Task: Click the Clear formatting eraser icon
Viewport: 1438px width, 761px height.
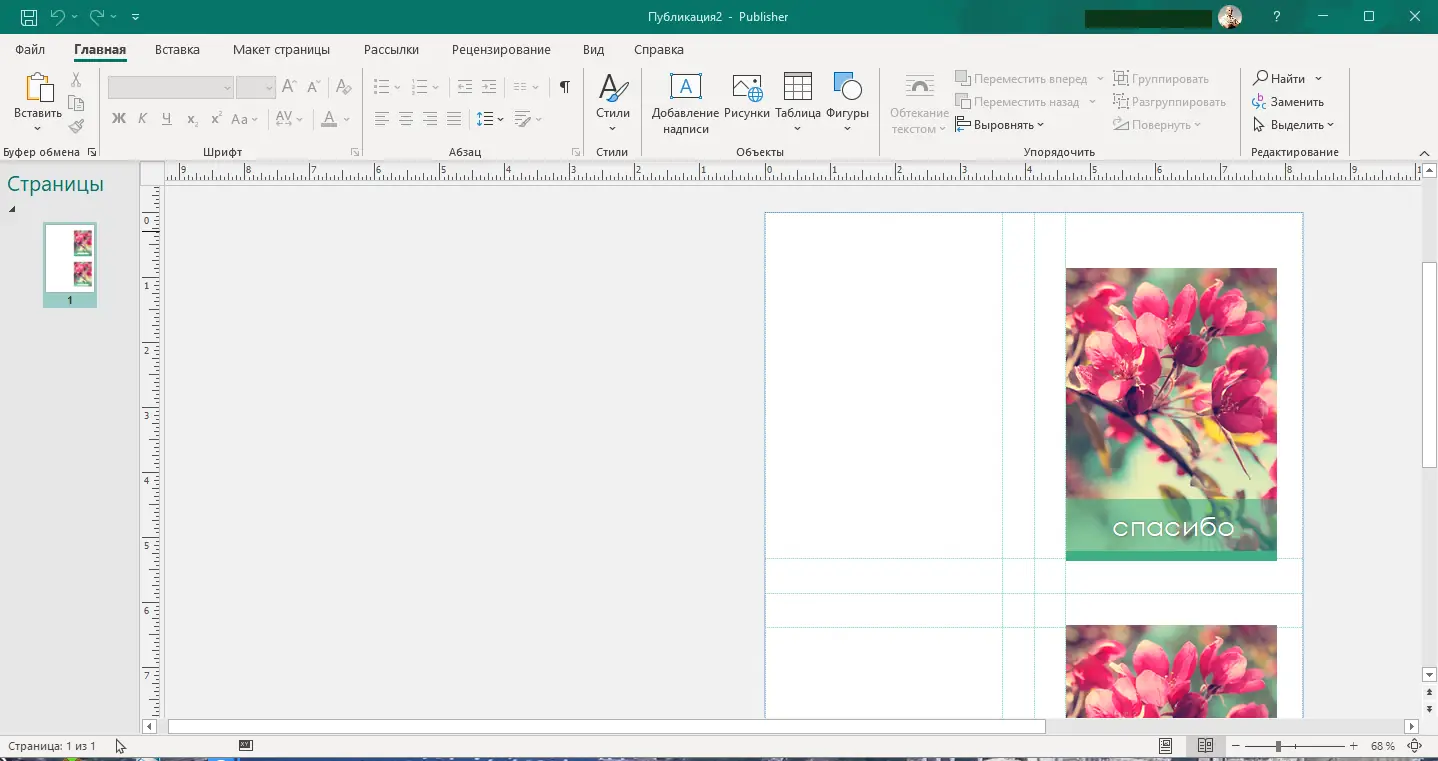Action: (343, 87)
